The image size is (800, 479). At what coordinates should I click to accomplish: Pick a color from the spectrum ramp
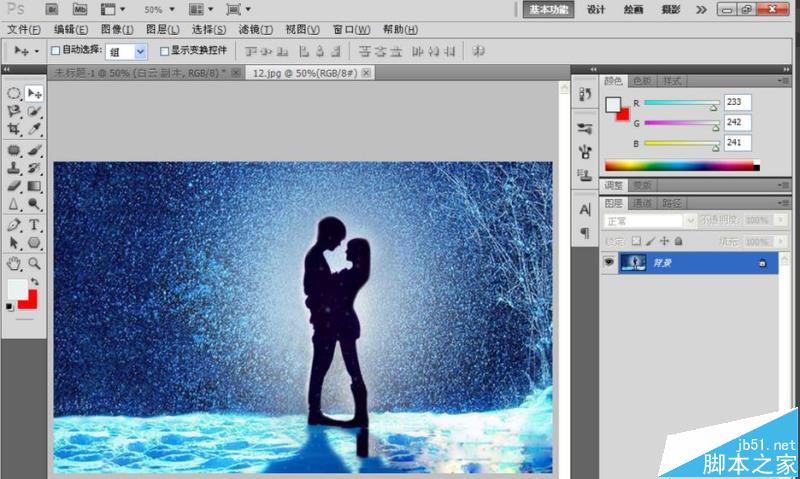pos(682,166)
